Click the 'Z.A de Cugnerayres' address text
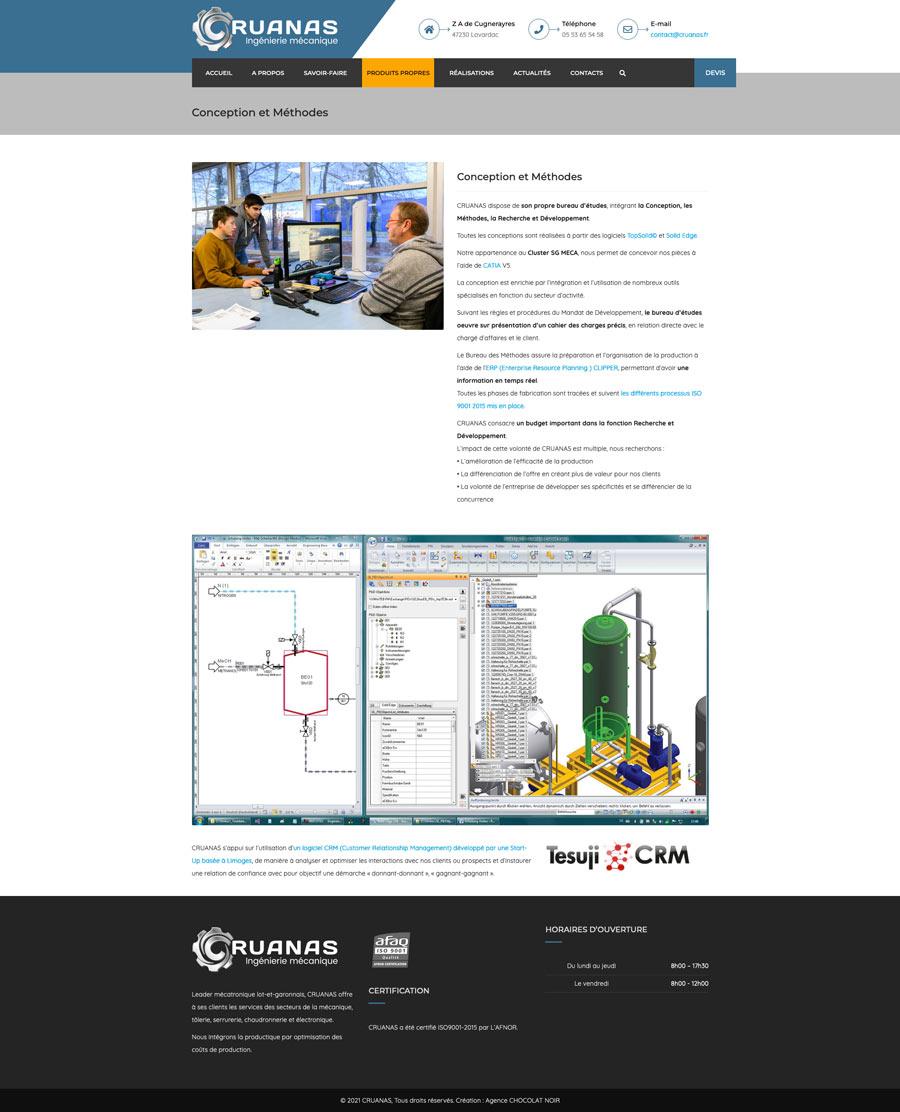The image size is (900, 1112). point(483,24)
